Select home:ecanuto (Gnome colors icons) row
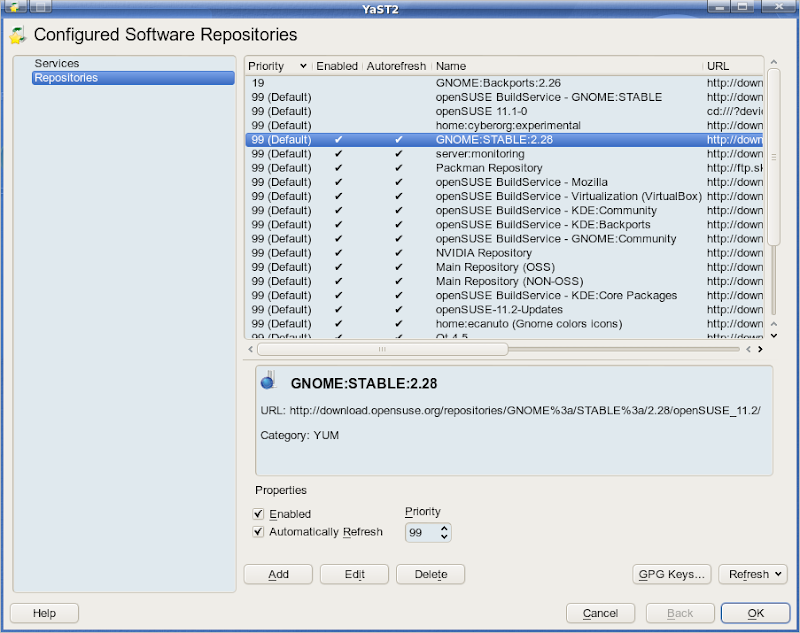 tap(504, 324)
